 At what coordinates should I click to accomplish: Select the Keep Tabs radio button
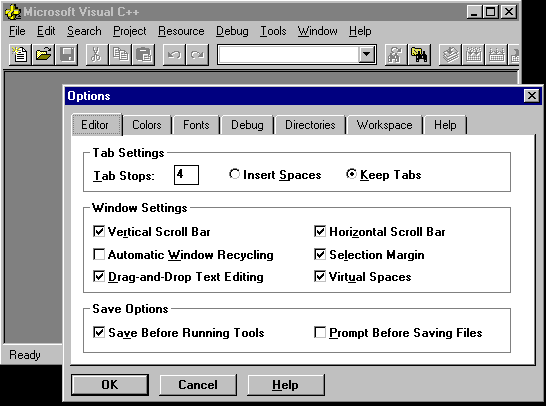[351, 174]
